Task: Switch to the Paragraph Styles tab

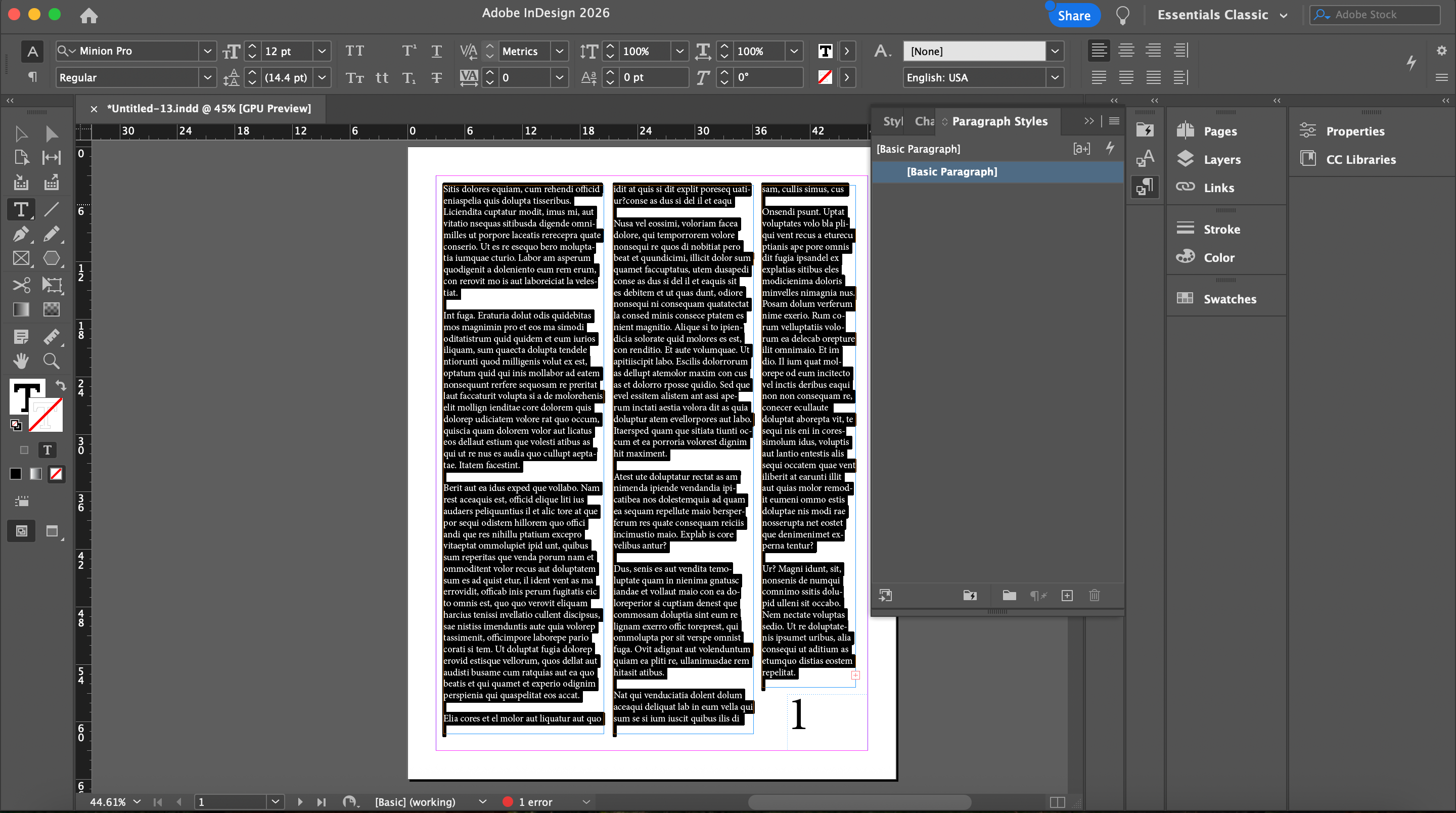Action: pos(999,121)
